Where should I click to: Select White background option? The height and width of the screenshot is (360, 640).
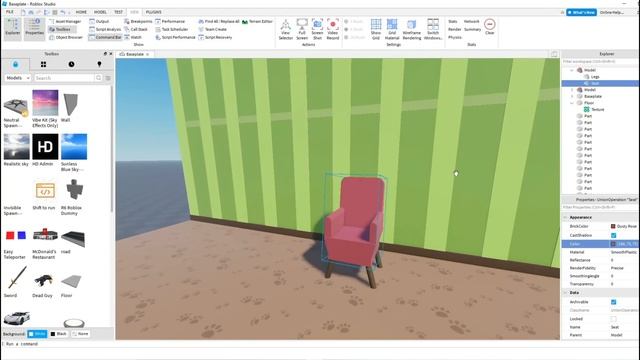[37, 334]
